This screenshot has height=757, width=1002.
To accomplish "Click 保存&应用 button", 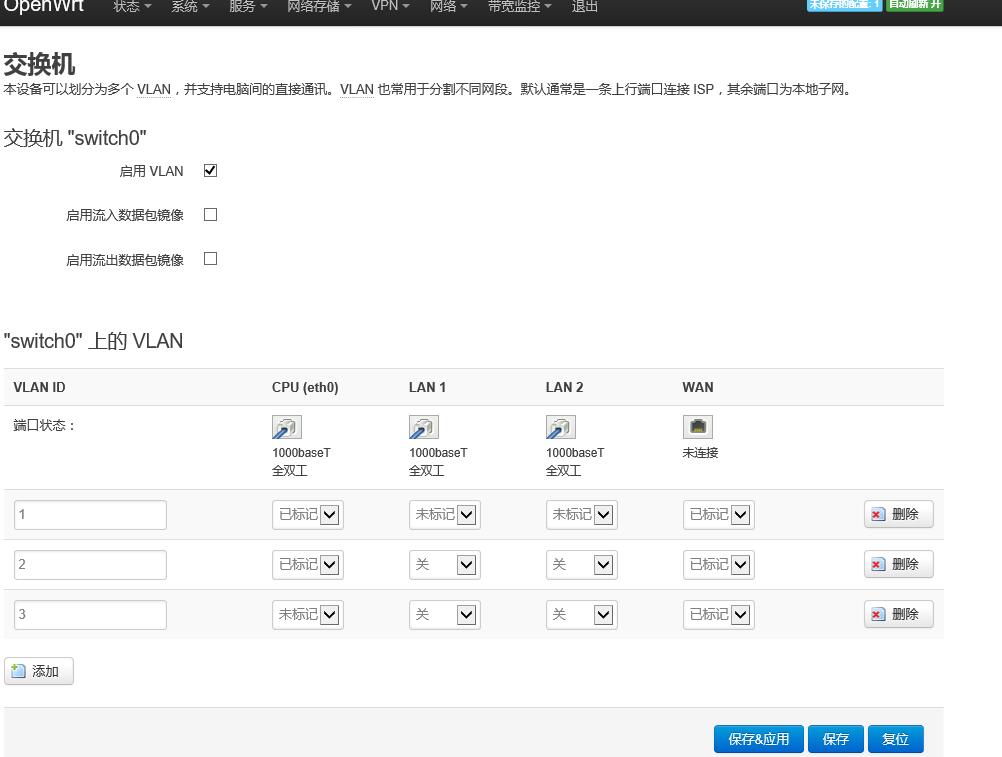I will [x=759, y=739].
